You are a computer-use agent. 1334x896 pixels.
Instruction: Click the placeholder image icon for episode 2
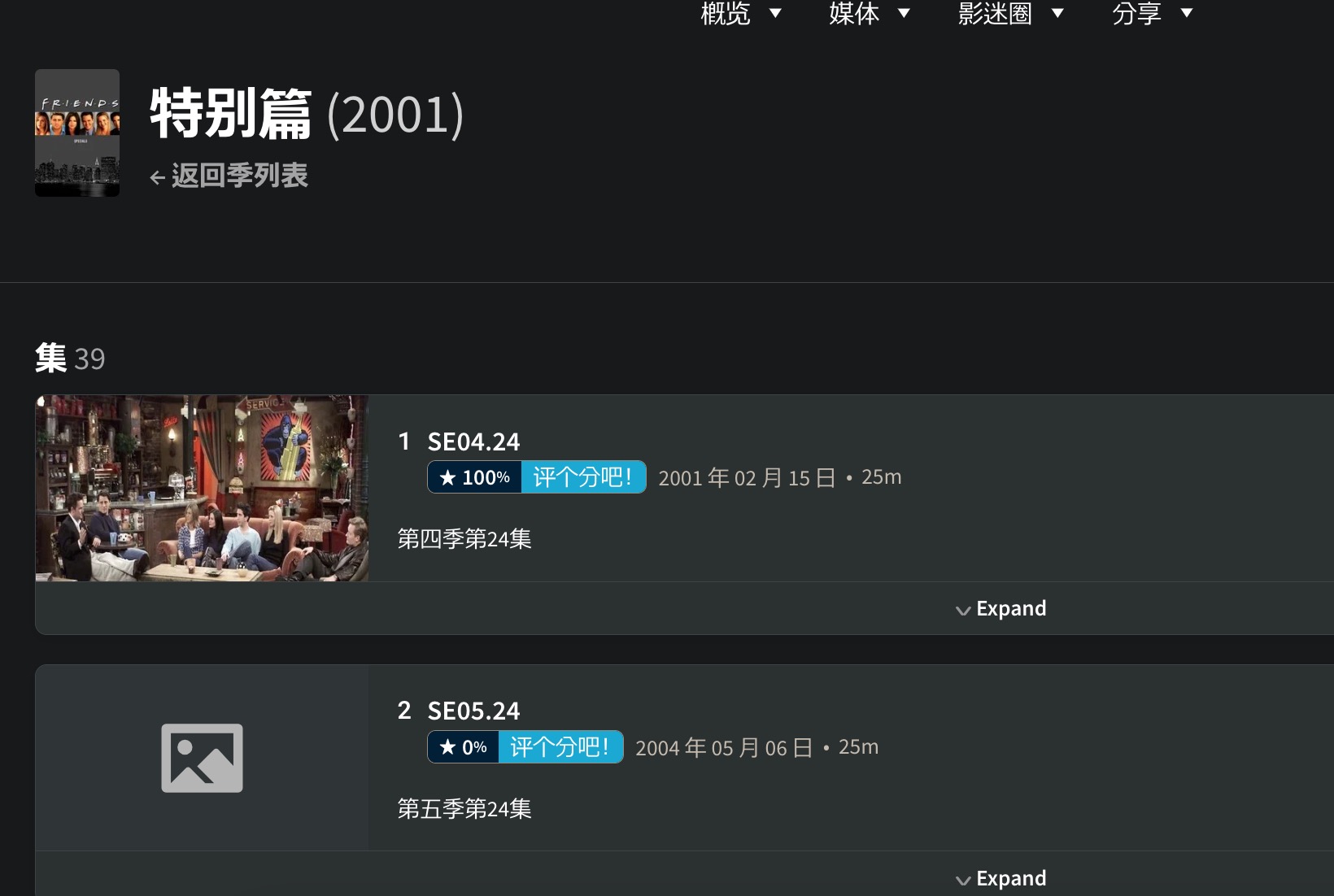tap(202, 758)
